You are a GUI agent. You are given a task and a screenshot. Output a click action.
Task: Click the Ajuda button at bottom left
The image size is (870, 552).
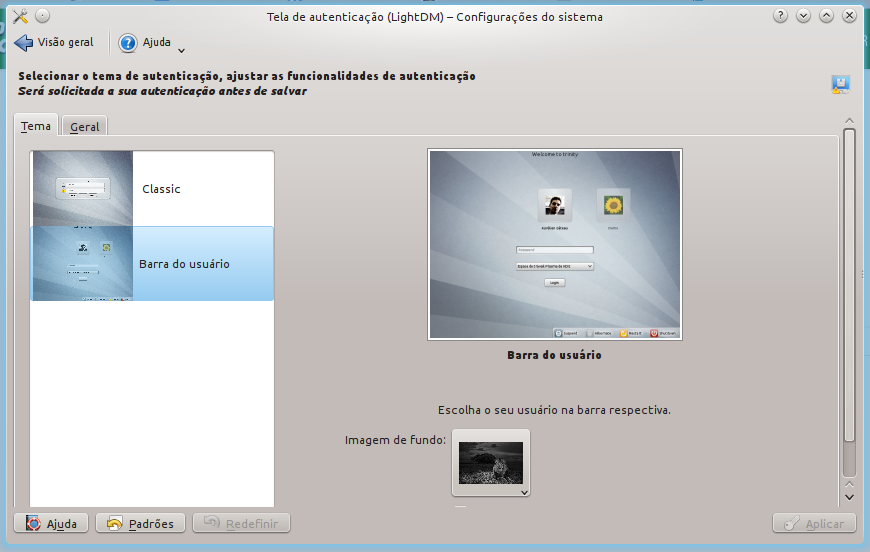click(52, 523)
